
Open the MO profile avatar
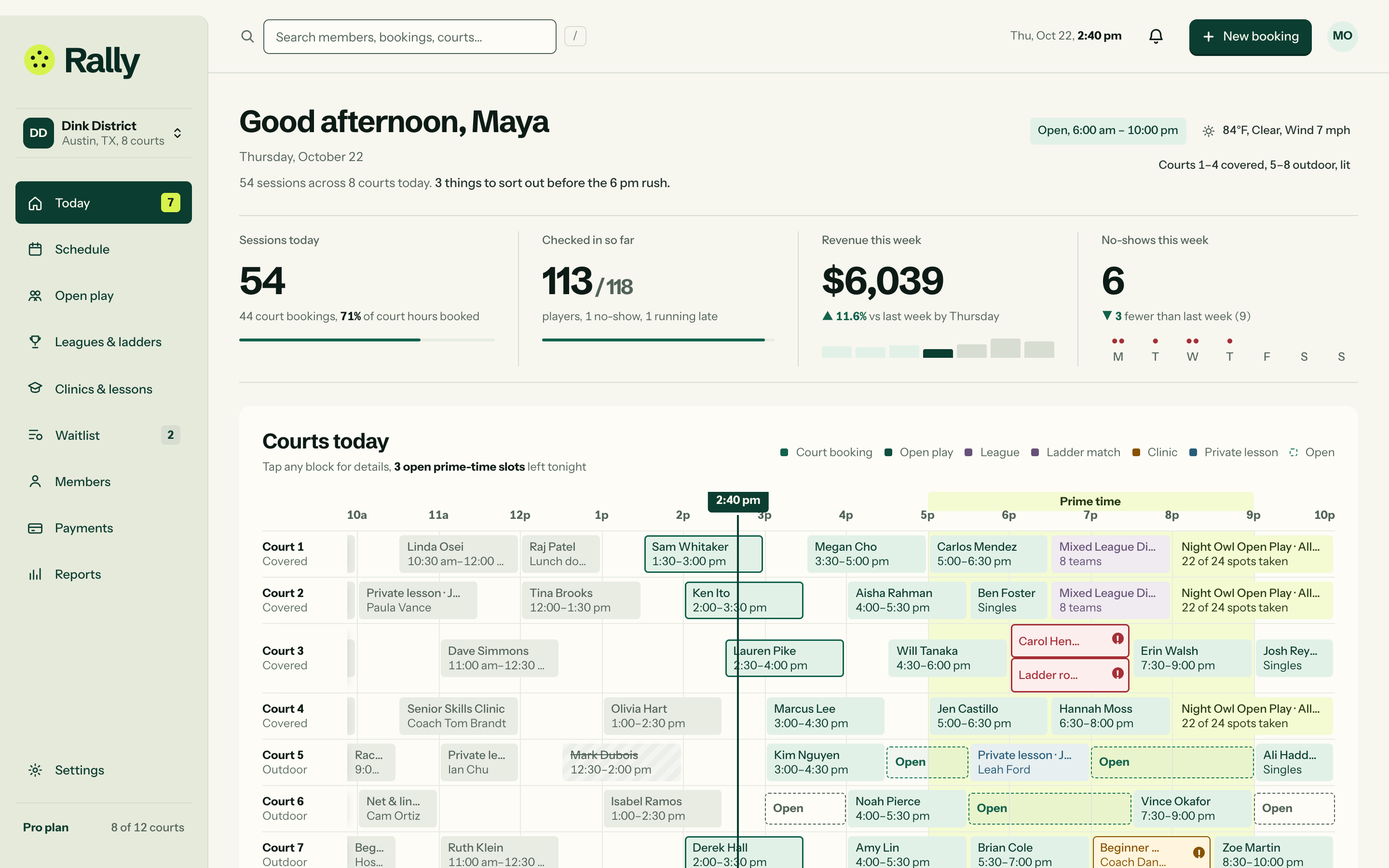coord(1342,36)
